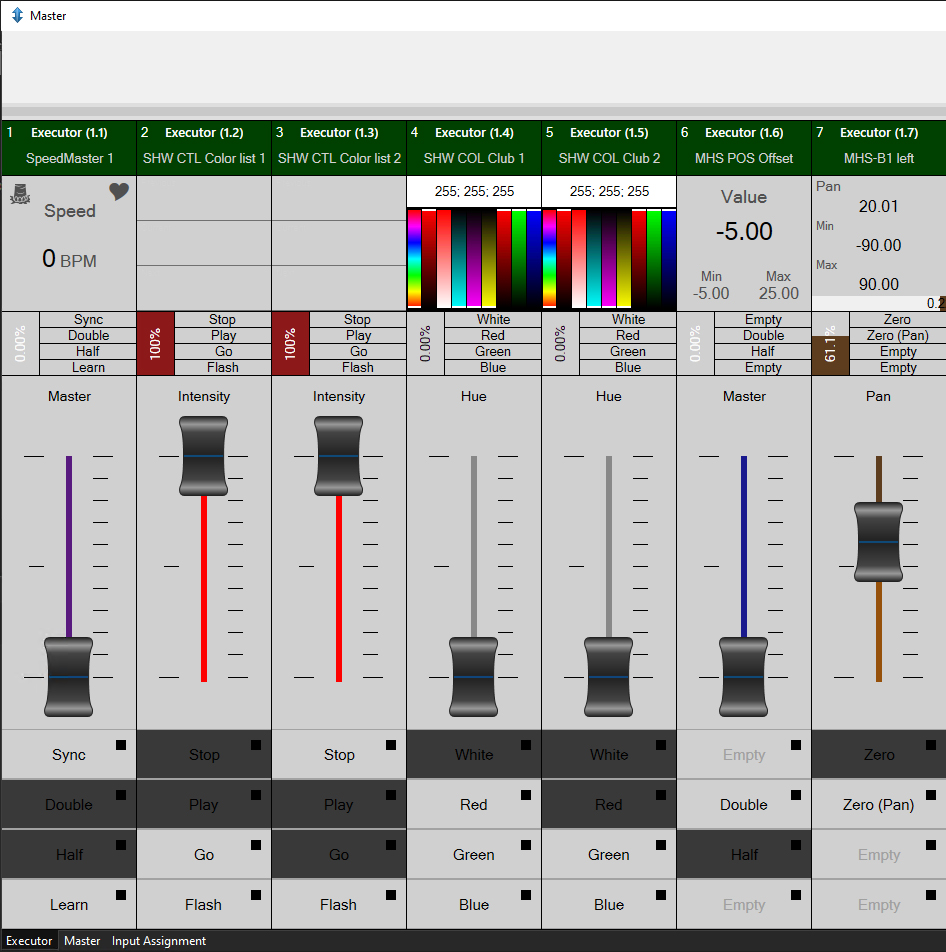This screenshot has width=946, height=952.
Task: Switch to the Input Assignment tab
Action: point(159,941)
